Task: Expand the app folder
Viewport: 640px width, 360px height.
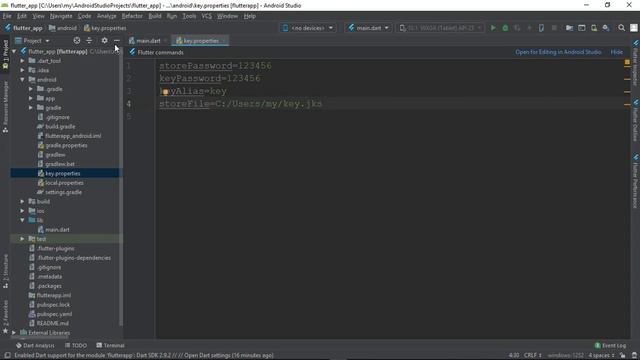Action: click(x=31, y=98)
